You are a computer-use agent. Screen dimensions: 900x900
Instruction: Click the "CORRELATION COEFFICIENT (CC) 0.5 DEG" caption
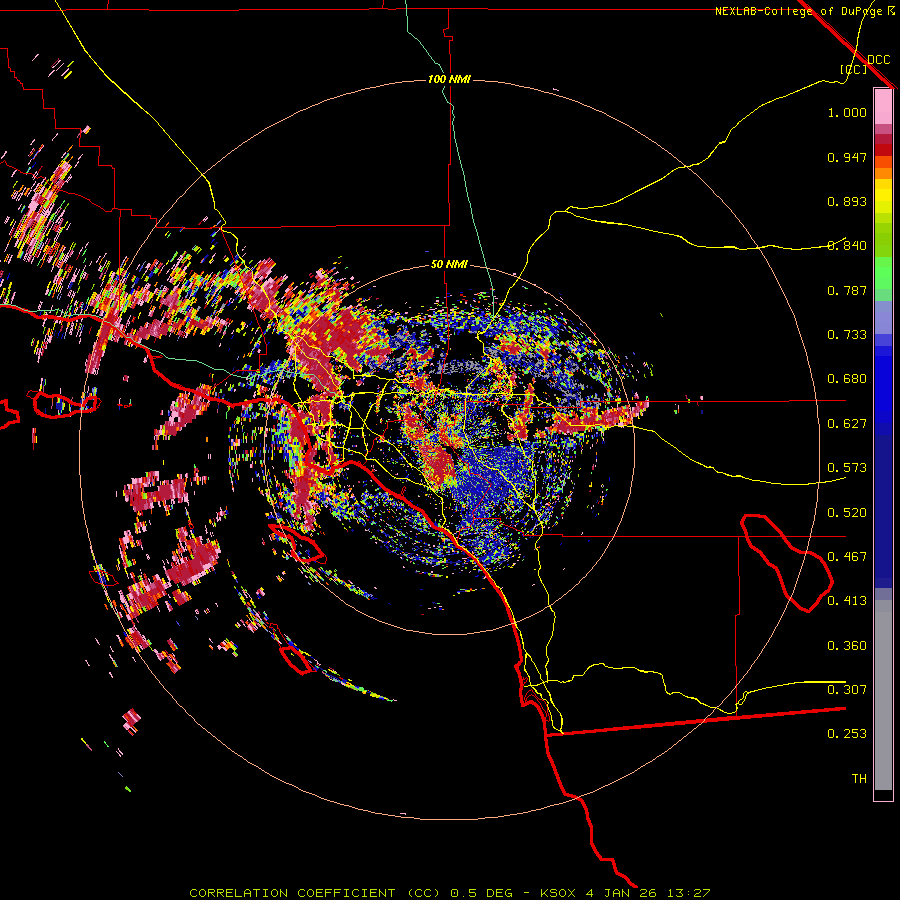pyautogui.click(x=351, y=893)
